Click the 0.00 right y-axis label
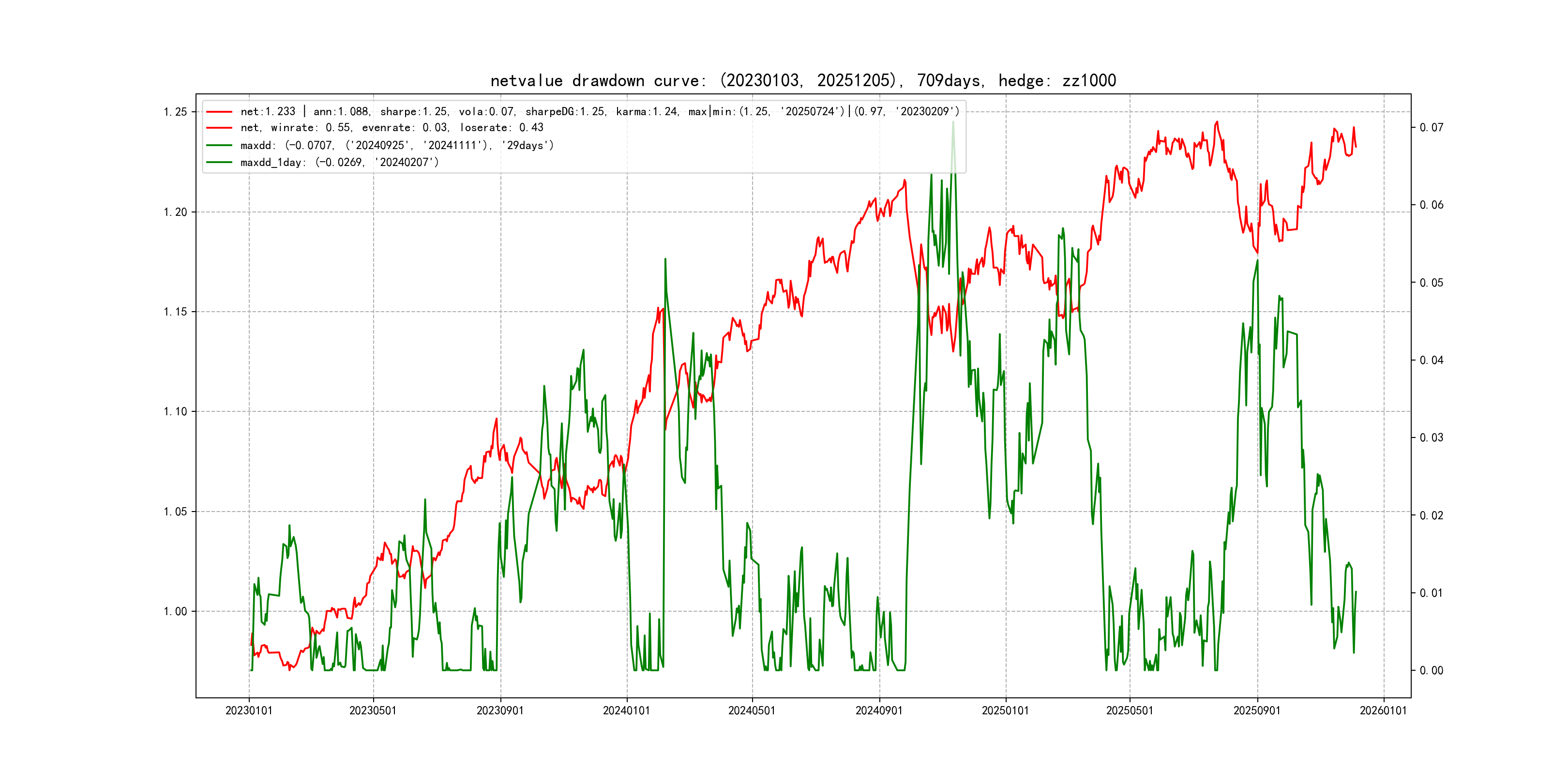The height and width of the screenshot is (784, 1568). 1431,670
